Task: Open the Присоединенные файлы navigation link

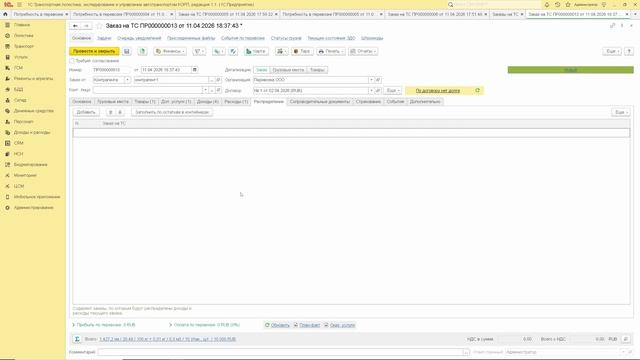Action: coord(191,38)
